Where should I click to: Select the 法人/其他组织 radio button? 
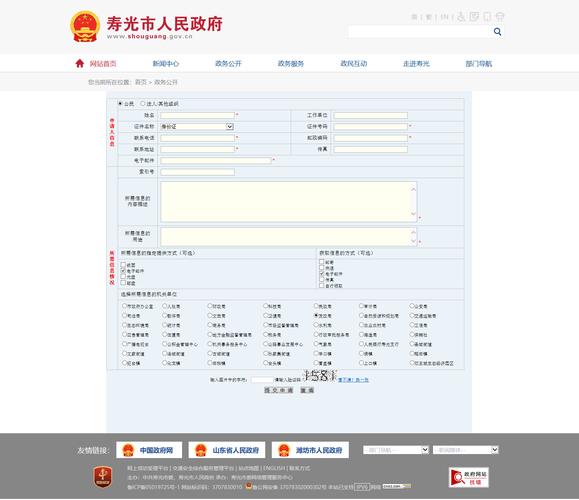(x=143, y=104)
